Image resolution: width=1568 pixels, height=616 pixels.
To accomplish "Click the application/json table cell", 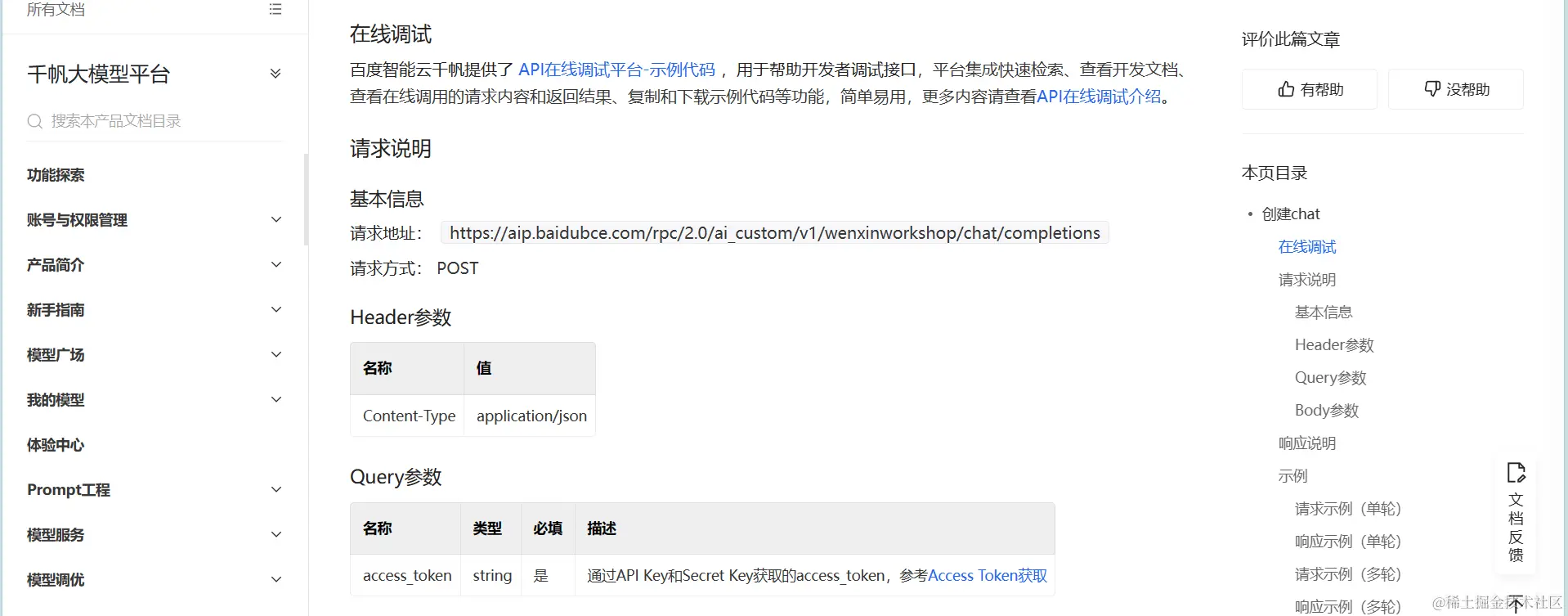I will coord(531,416).
